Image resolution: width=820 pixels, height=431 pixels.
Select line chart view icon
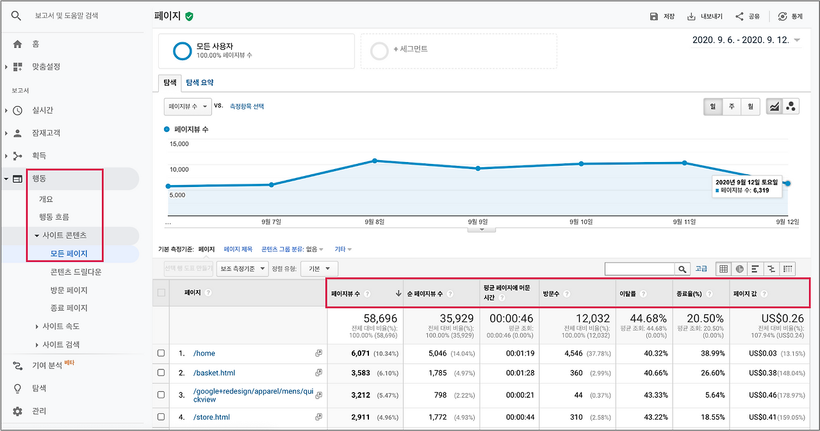click(775, 106)
